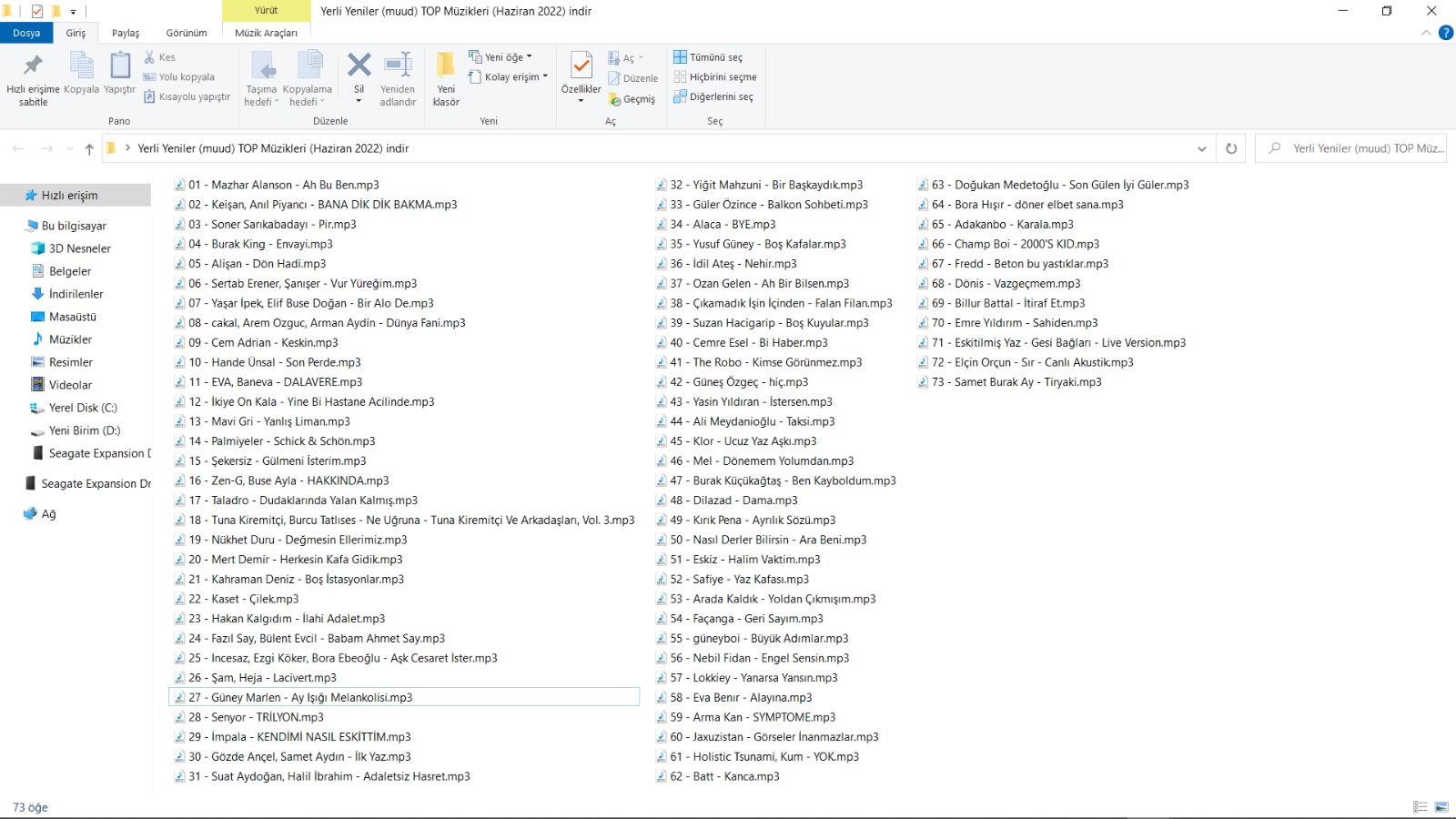Pin folder to Hızlı erişime sabitle
The width and height of the screenshot is (1456, 819).
[x=33, y=79]
